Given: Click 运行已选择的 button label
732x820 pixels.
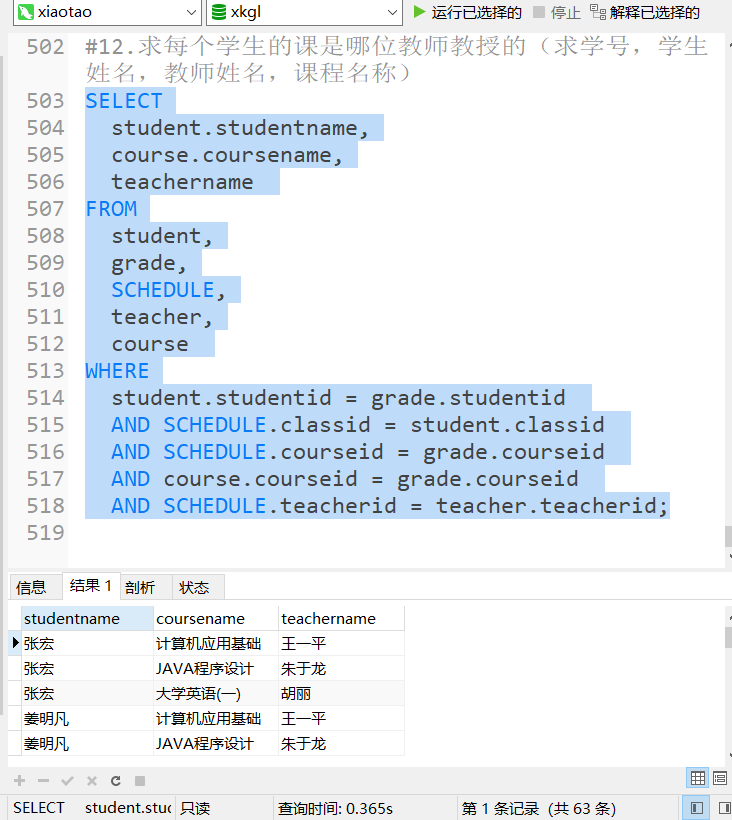Looking at the screenshot, I should click(x=476, y=12).
